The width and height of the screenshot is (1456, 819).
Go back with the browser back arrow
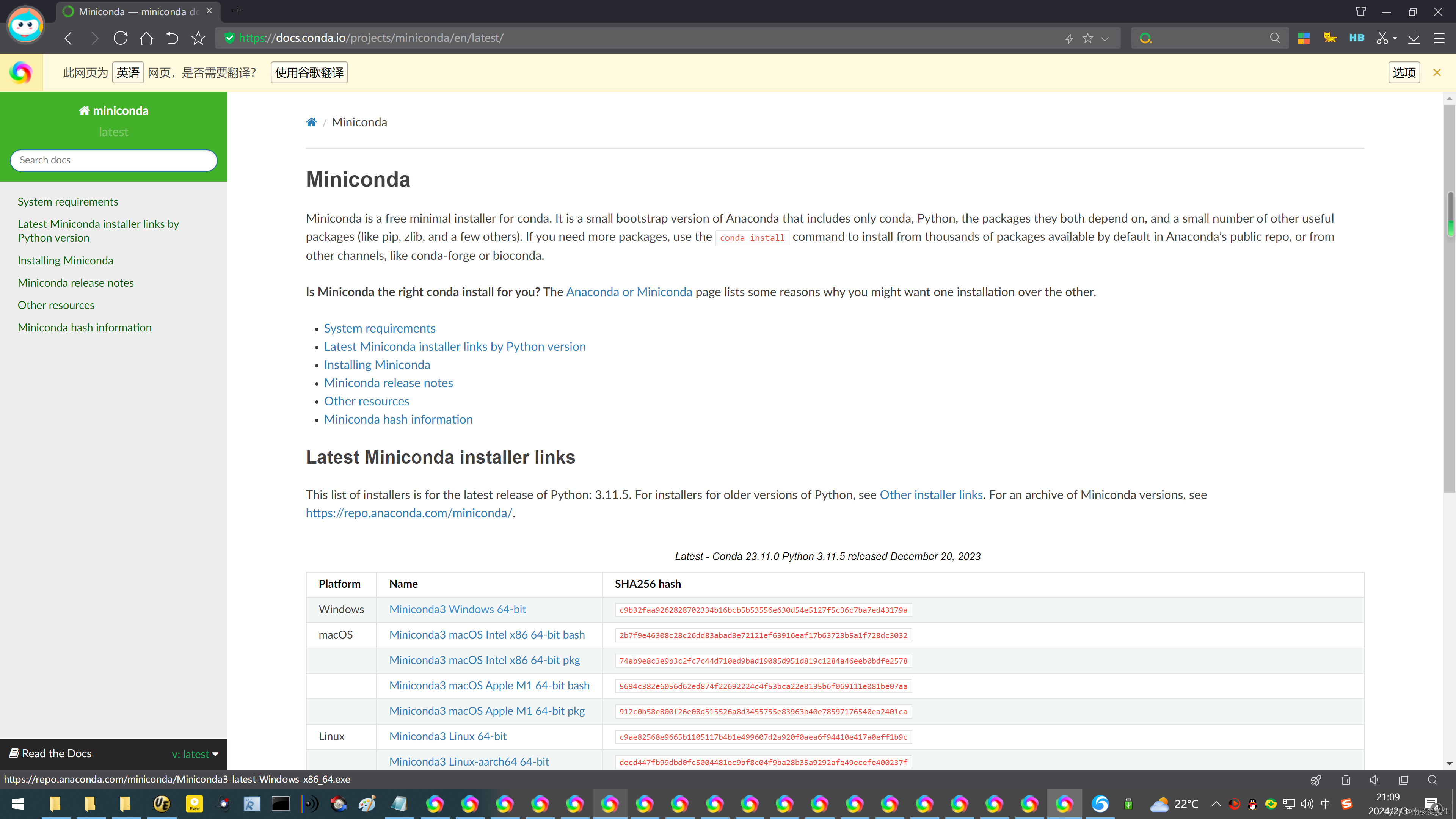coord(68,38)
